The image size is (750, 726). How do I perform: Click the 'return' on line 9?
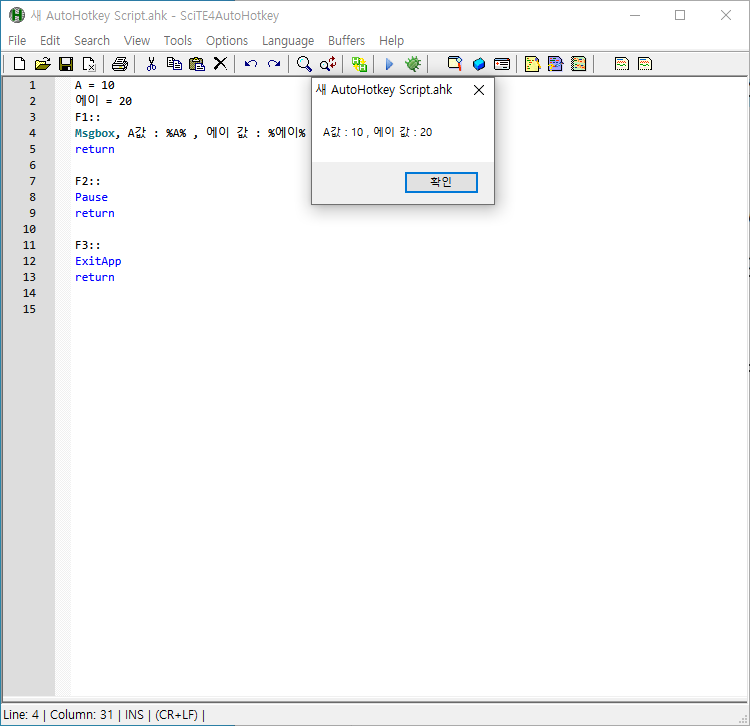(95, 213)
